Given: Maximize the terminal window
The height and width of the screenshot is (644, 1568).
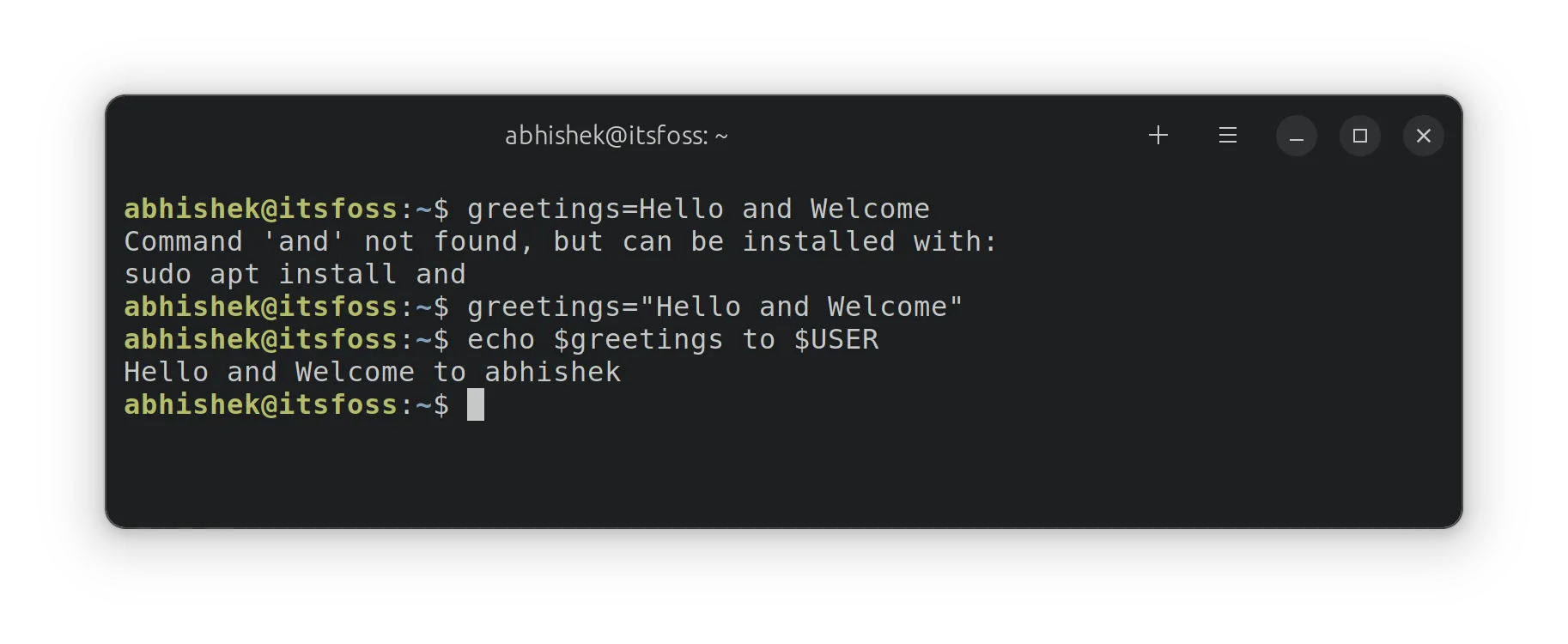Looking at the screenshot, I should point(1359,136).
